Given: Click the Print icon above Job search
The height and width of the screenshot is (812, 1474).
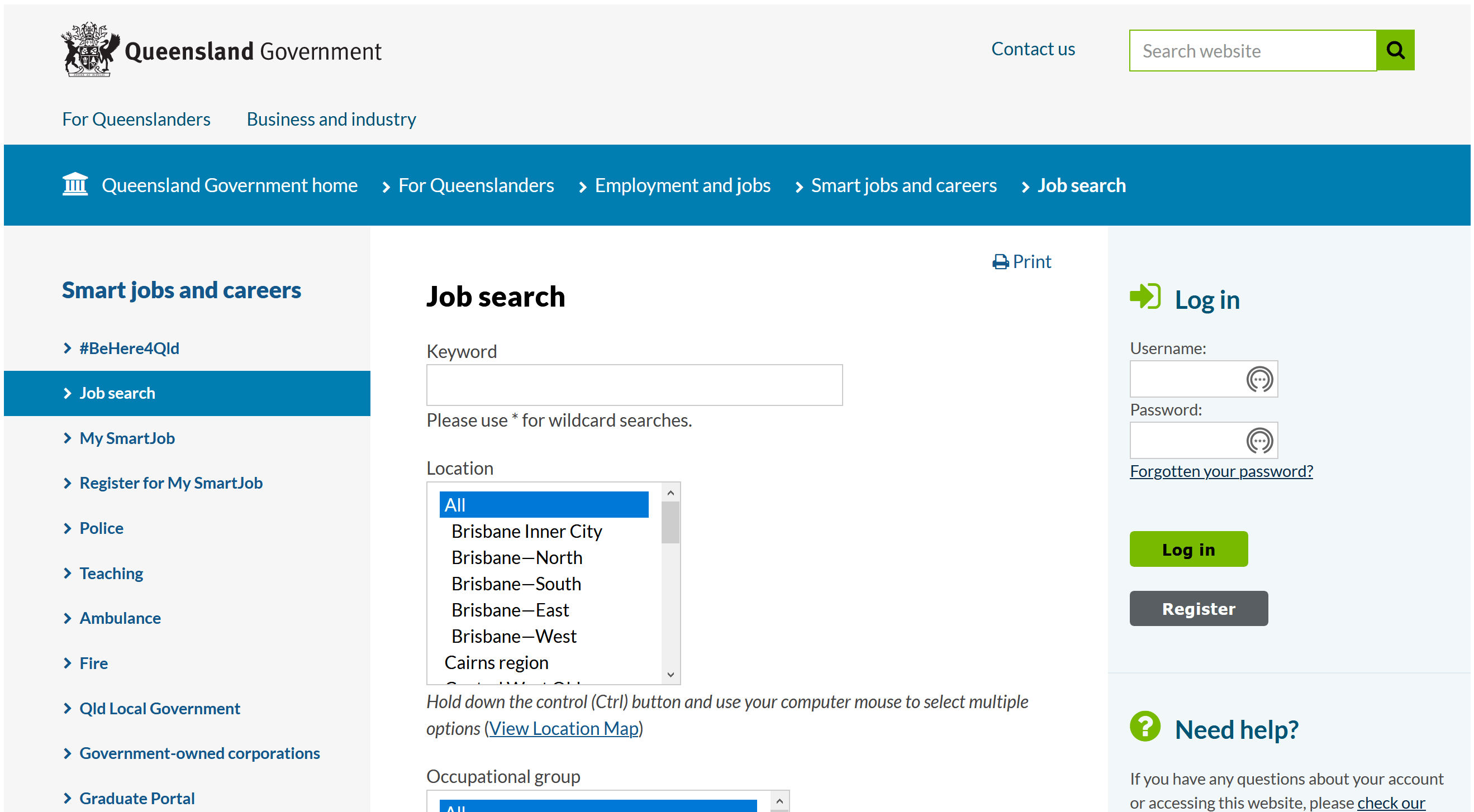Looking at the screenshot, I should pos(1000,261).
